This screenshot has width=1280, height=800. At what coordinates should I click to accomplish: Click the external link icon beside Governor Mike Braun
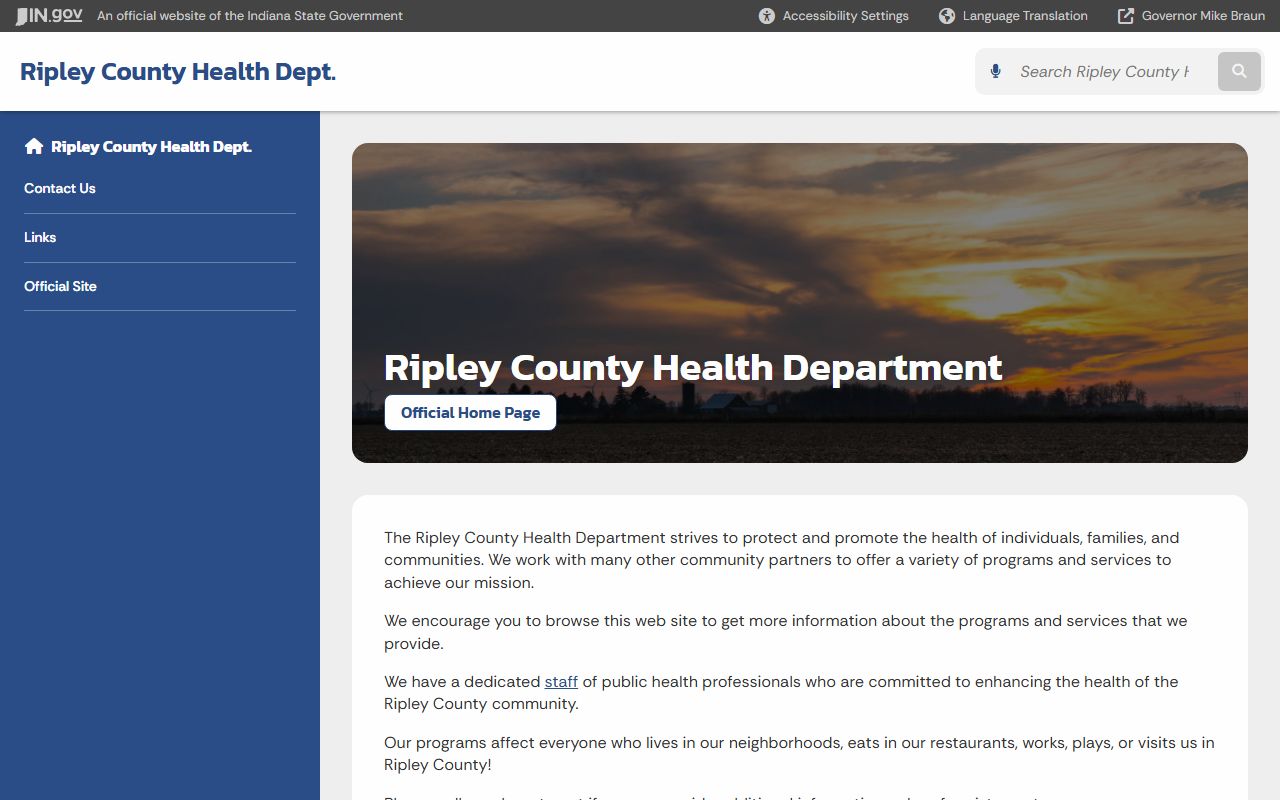point(1126,16)
